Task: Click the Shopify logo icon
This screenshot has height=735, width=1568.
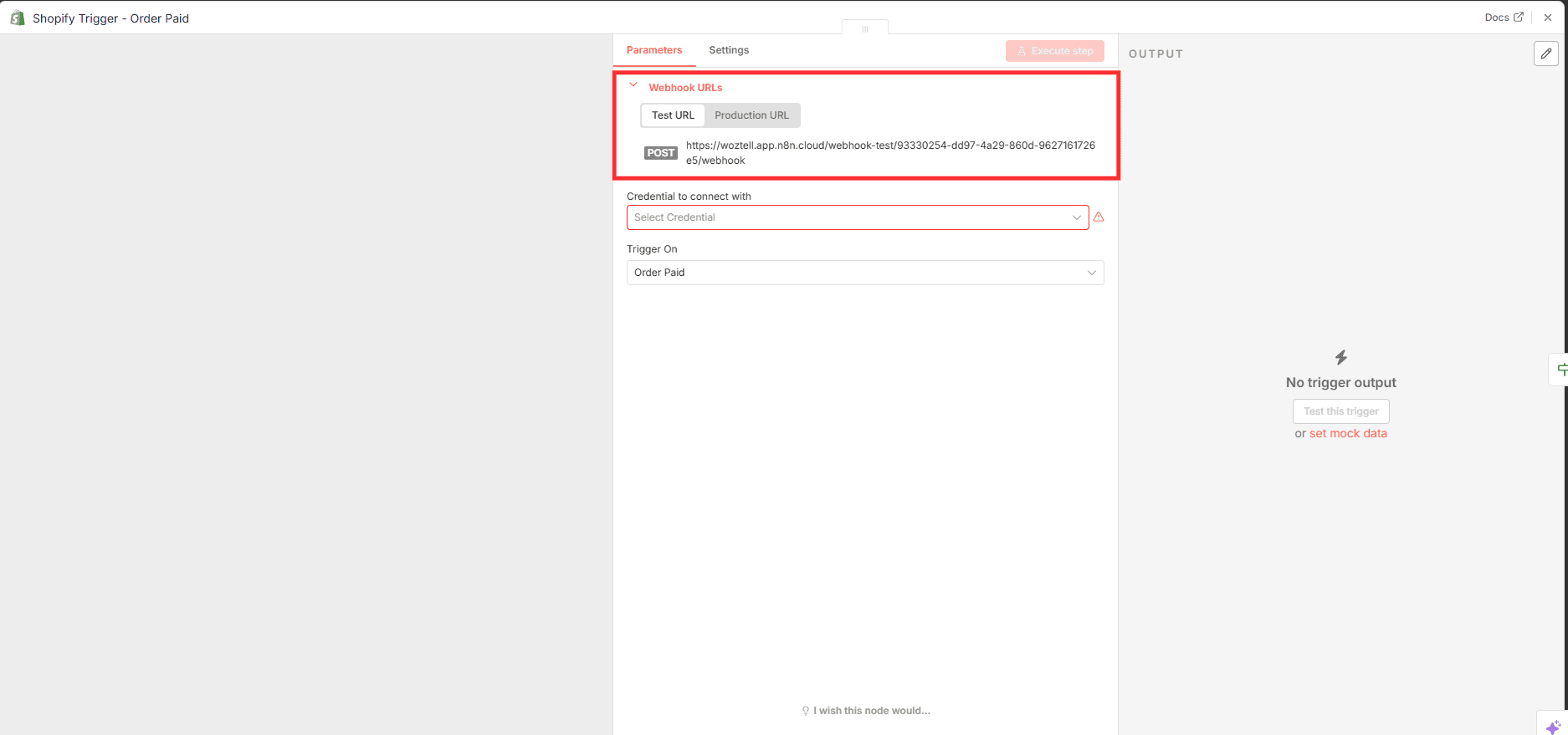Action: pyautogui.click(x=17, y=18)
